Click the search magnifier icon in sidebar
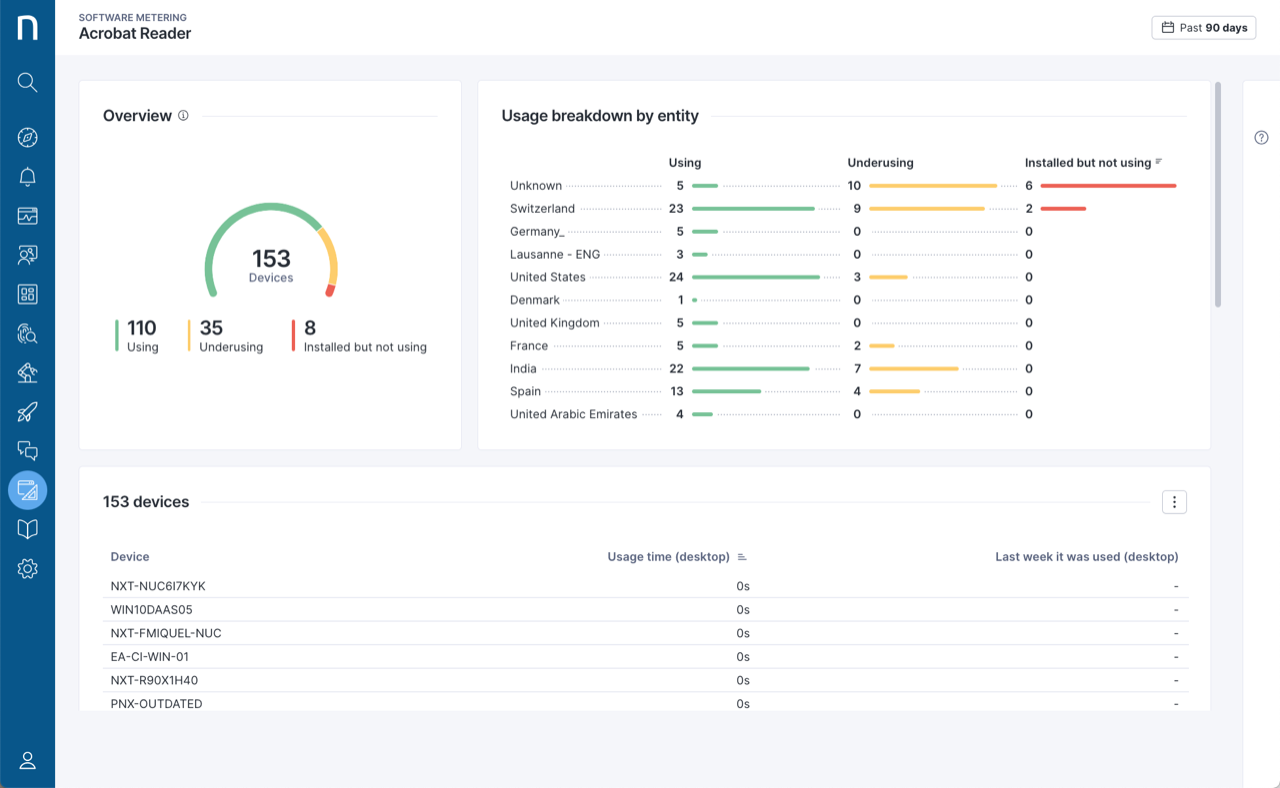Viewport: 1280px width, 788px height. [x=27, y=82]
